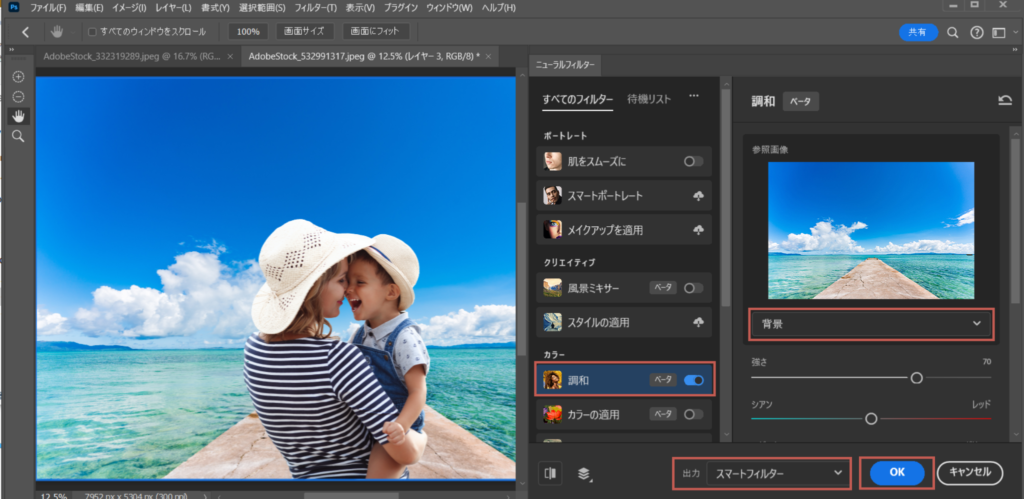Enable the 肌をスムーズに toggle
Image resolution: width=1024 pixels, height=499 pixels.
[x=692, y=162]
